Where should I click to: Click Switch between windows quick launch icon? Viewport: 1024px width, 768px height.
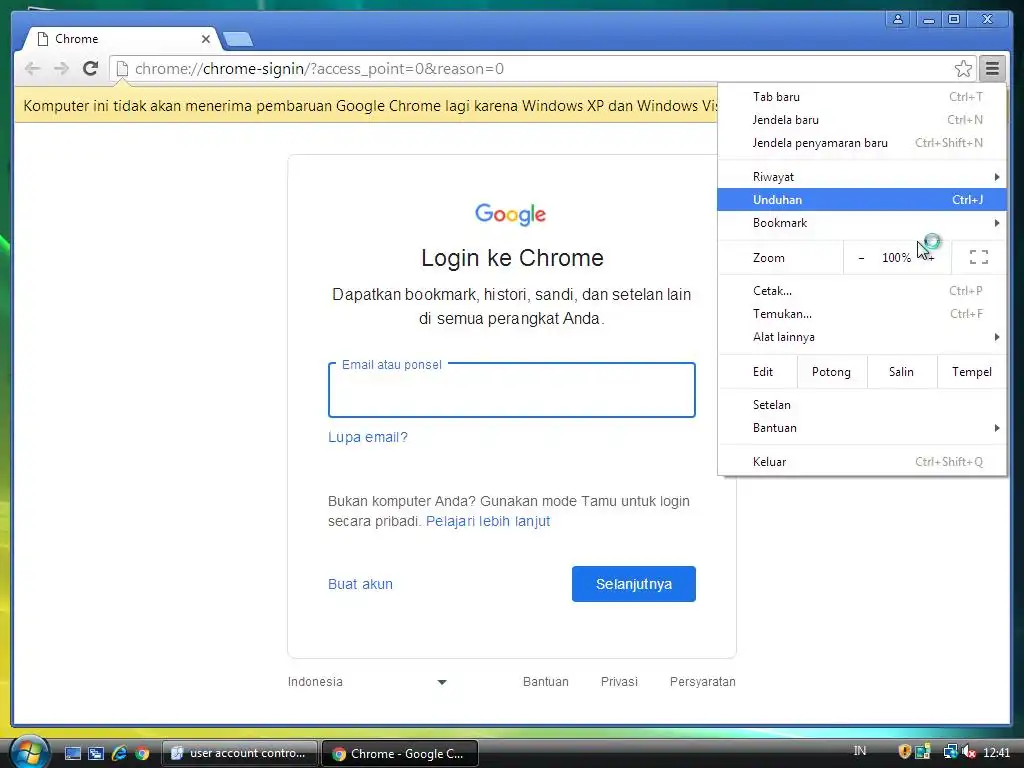[96, 753]
